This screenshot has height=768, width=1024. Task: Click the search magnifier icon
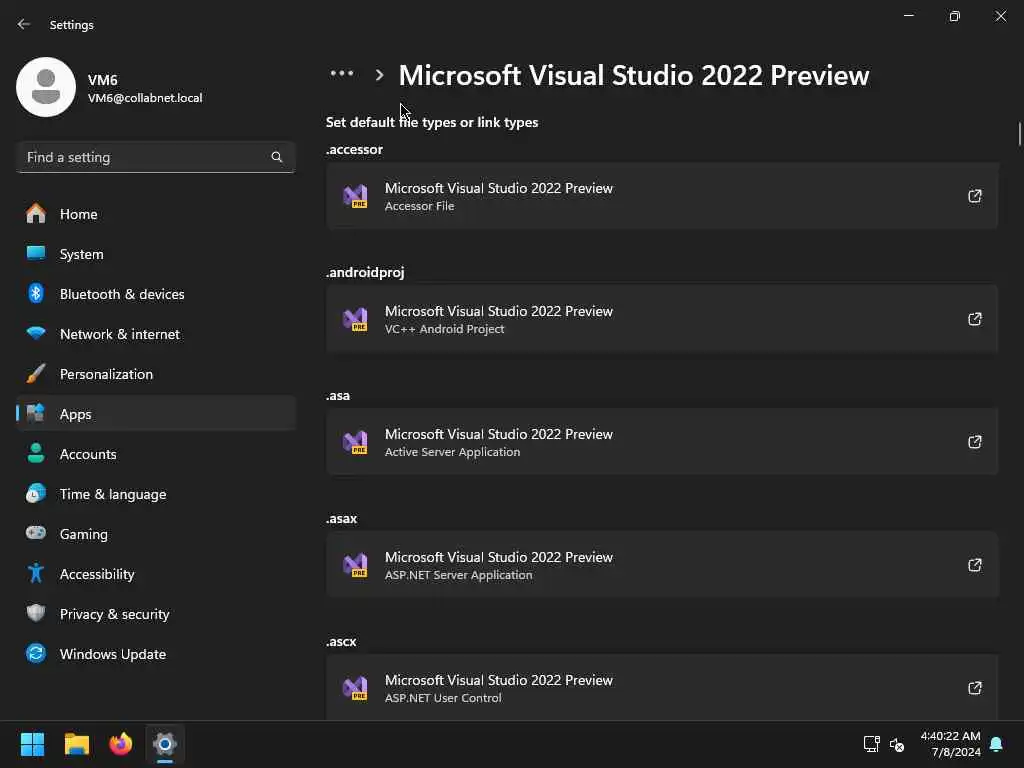tap(277, 157)
